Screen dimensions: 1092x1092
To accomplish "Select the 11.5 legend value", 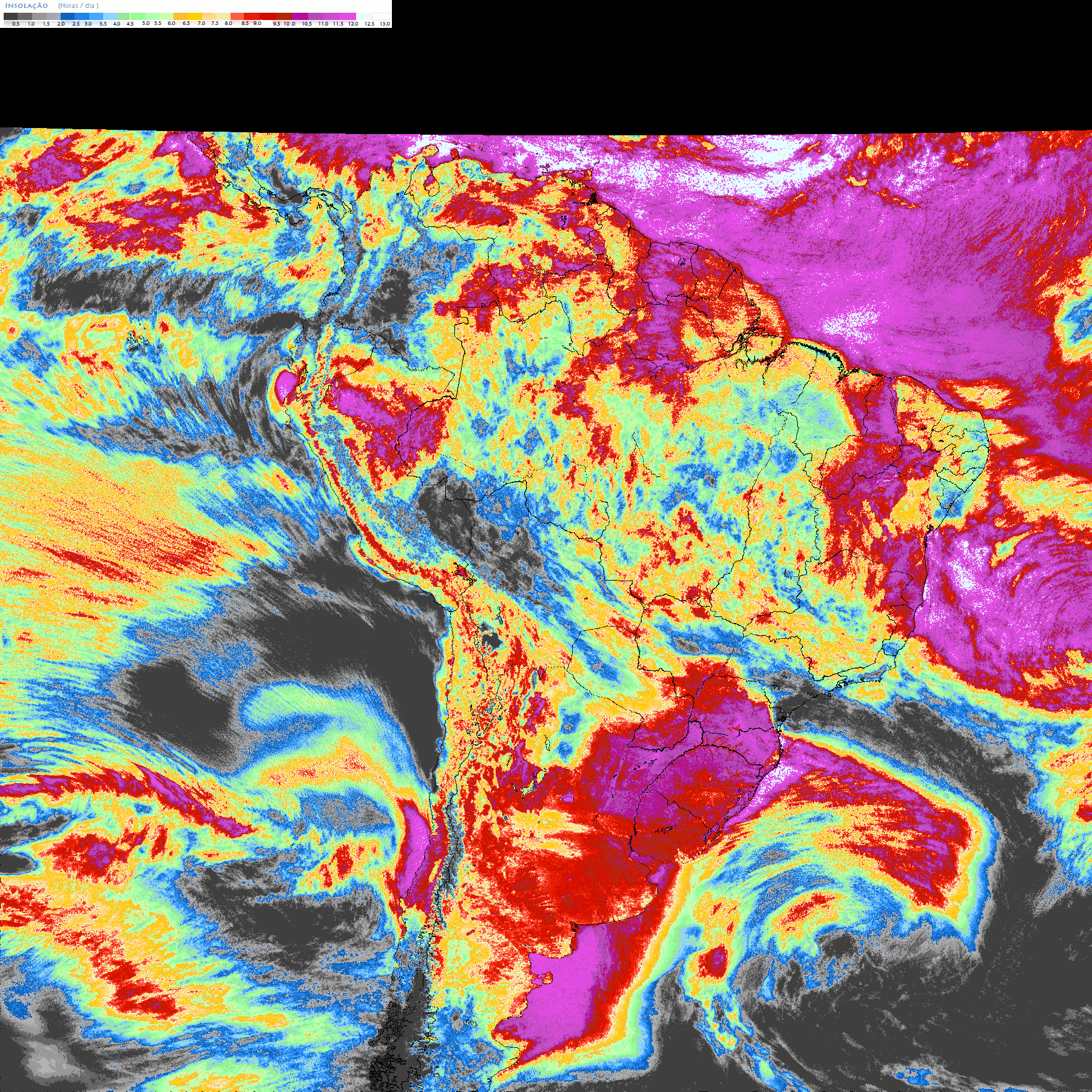I will tap(338, 24).
